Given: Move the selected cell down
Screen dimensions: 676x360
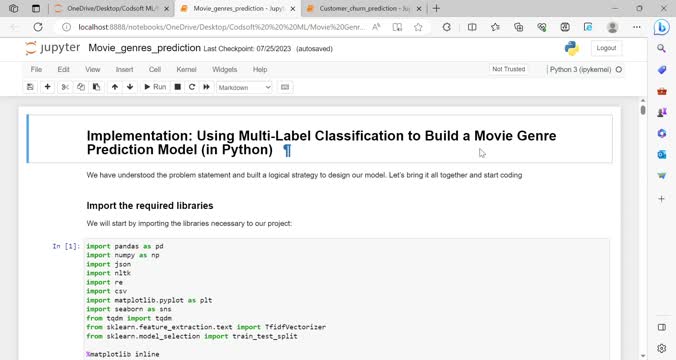Looking at the screenshot, I should coord(130,87).
